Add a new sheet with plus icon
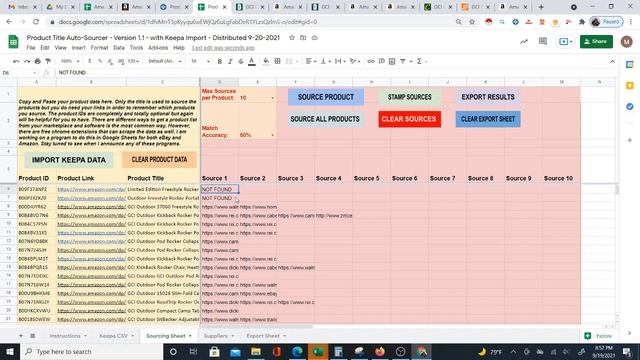This screenshot has height=360, width=640. 21,336
